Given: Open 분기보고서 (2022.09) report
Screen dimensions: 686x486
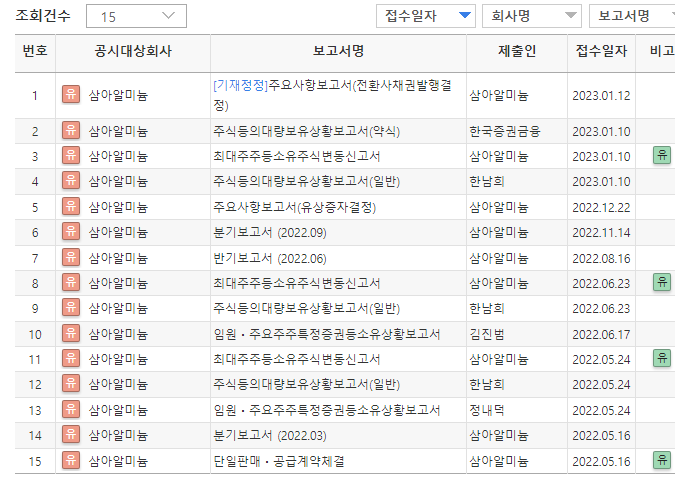Looking at the screenshot, I should coord(270,232).
